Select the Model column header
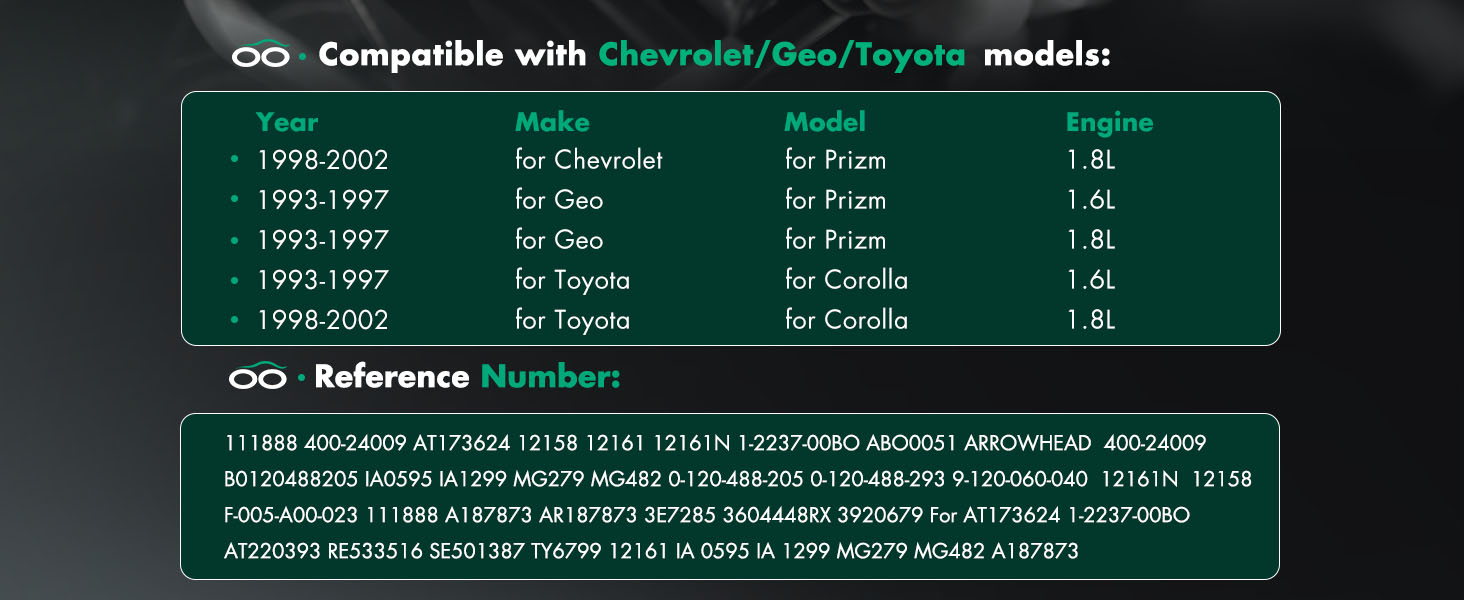This screenshot has height=600, width=1464. pos(825,122)
